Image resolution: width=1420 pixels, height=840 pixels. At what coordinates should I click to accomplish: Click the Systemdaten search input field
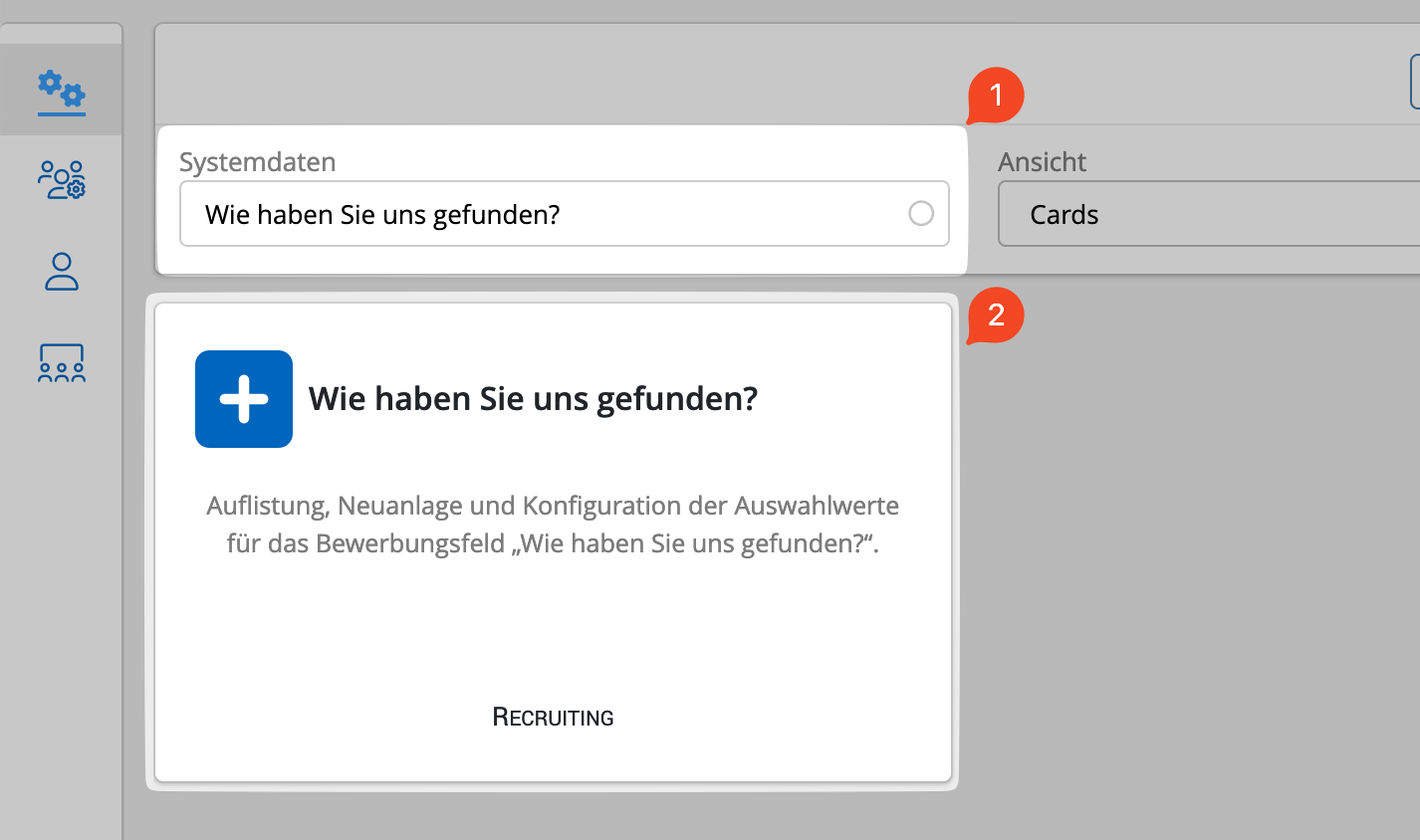point(538,214)
